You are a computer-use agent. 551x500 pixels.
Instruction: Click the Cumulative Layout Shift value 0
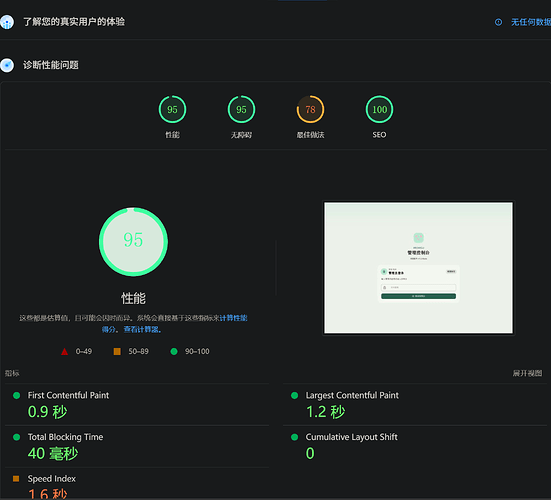coord(310,453)
